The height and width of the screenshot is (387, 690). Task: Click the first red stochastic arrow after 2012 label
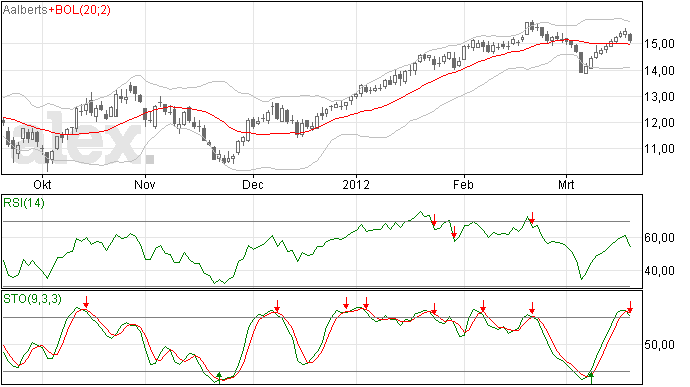tap(366, 303)
